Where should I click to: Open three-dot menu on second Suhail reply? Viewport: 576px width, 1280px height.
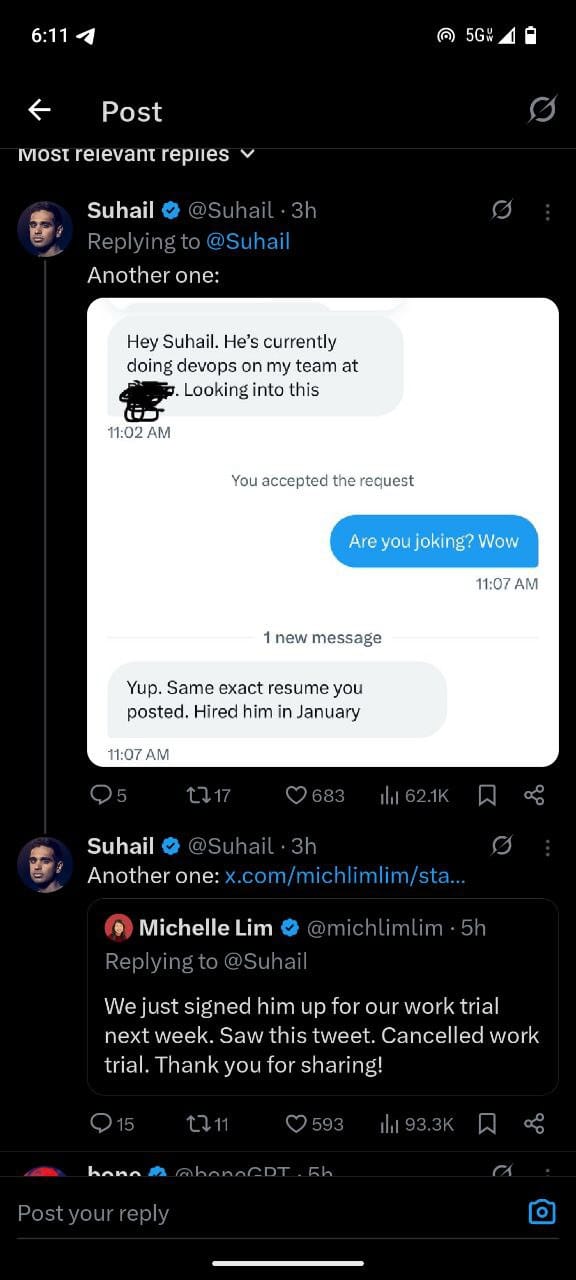coord(547,847)
